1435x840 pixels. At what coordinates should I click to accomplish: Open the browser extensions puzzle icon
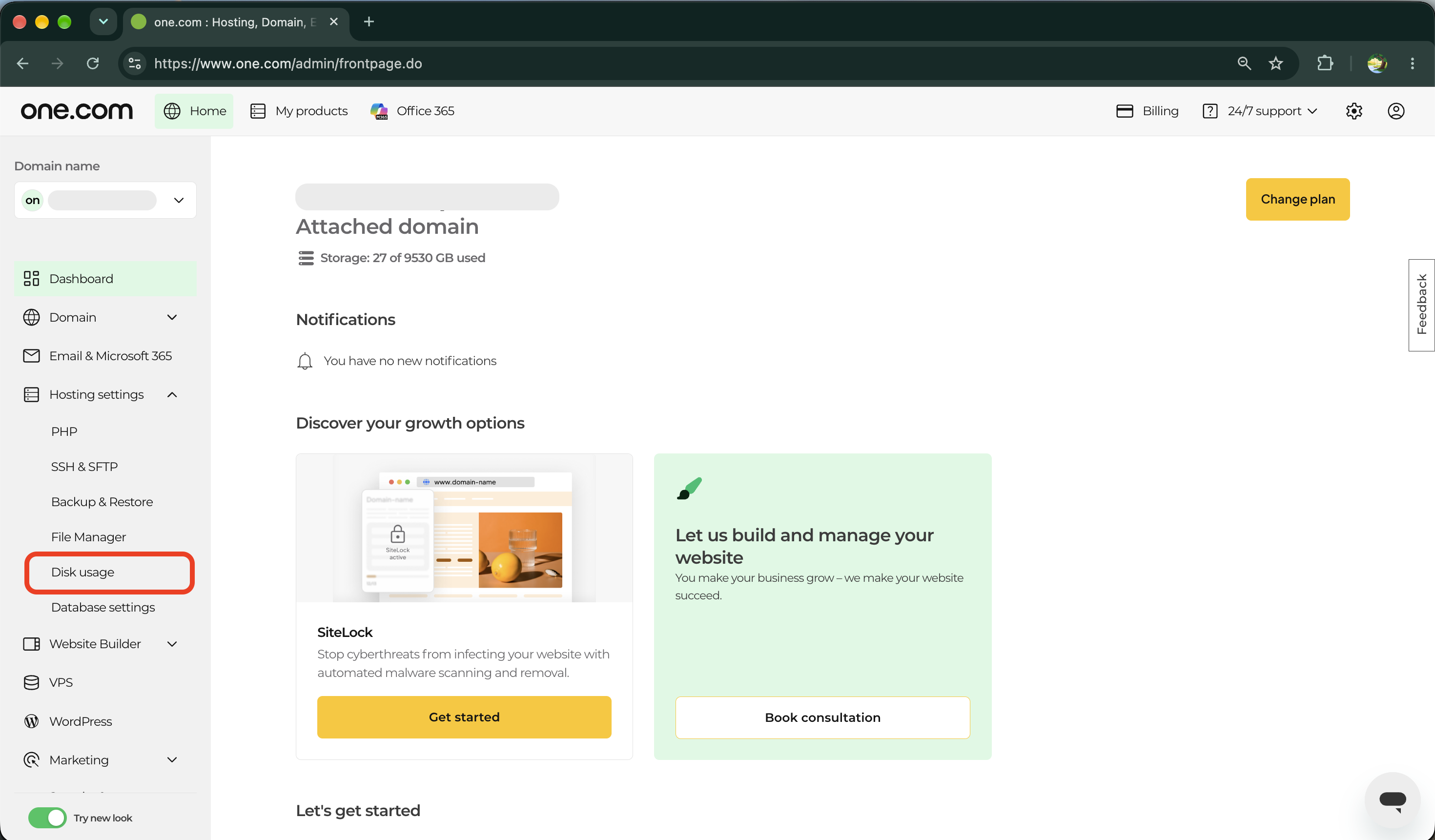click(1325, 63)
